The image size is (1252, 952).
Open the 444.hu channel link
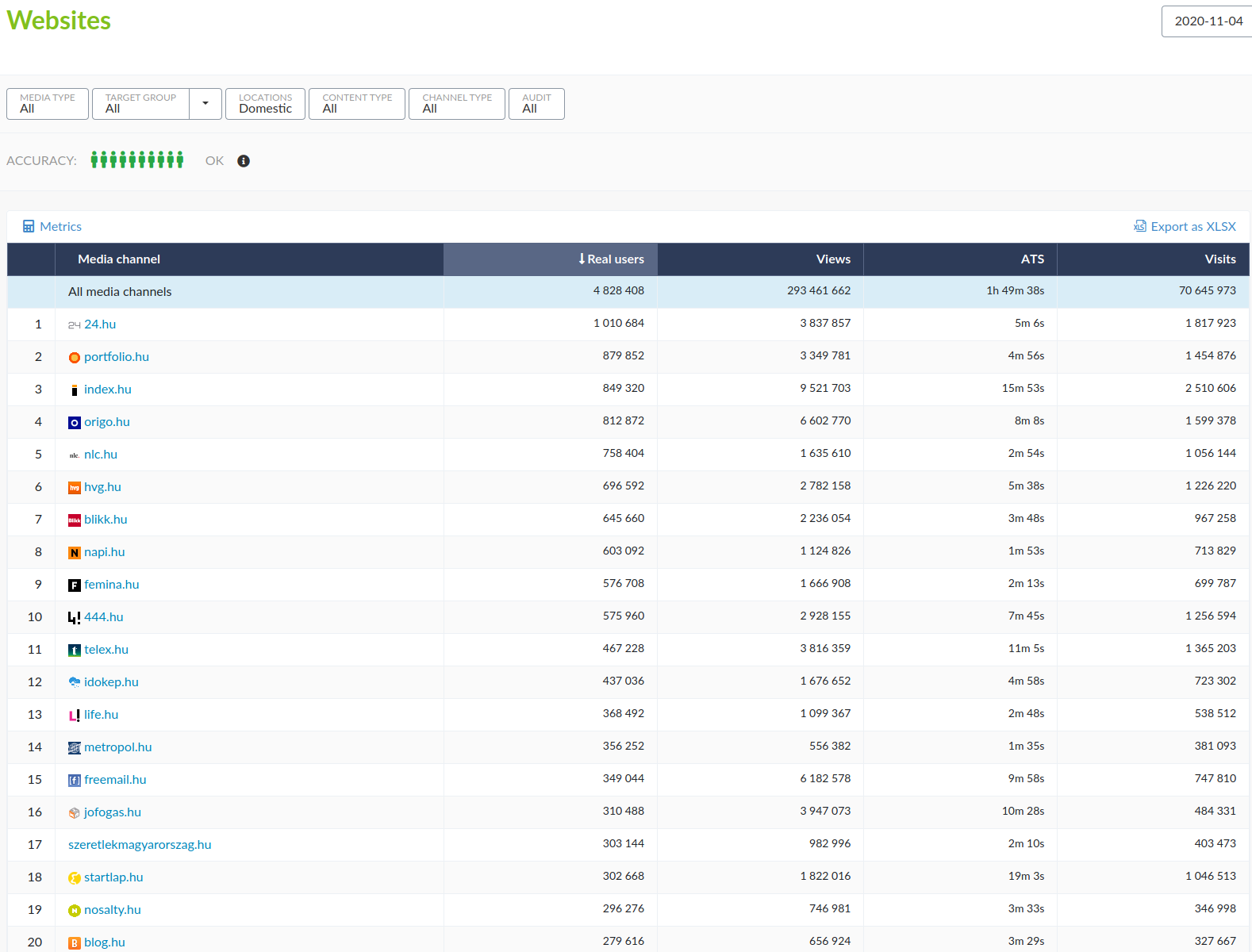tap(104, 617)
